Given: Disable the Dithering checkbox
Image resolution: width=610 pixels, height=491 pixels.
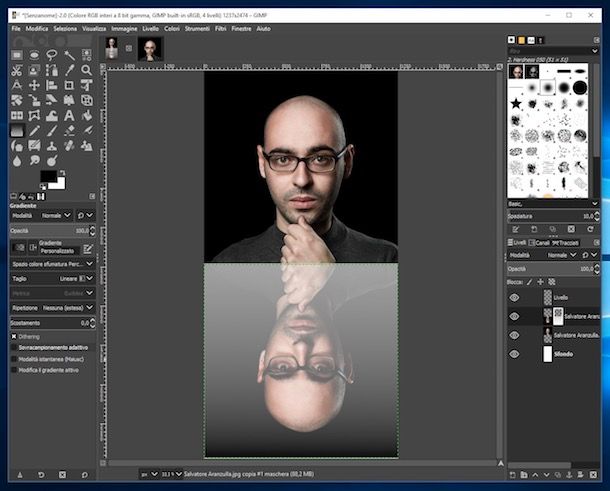Looking at the screenshot, I should 14,337.
